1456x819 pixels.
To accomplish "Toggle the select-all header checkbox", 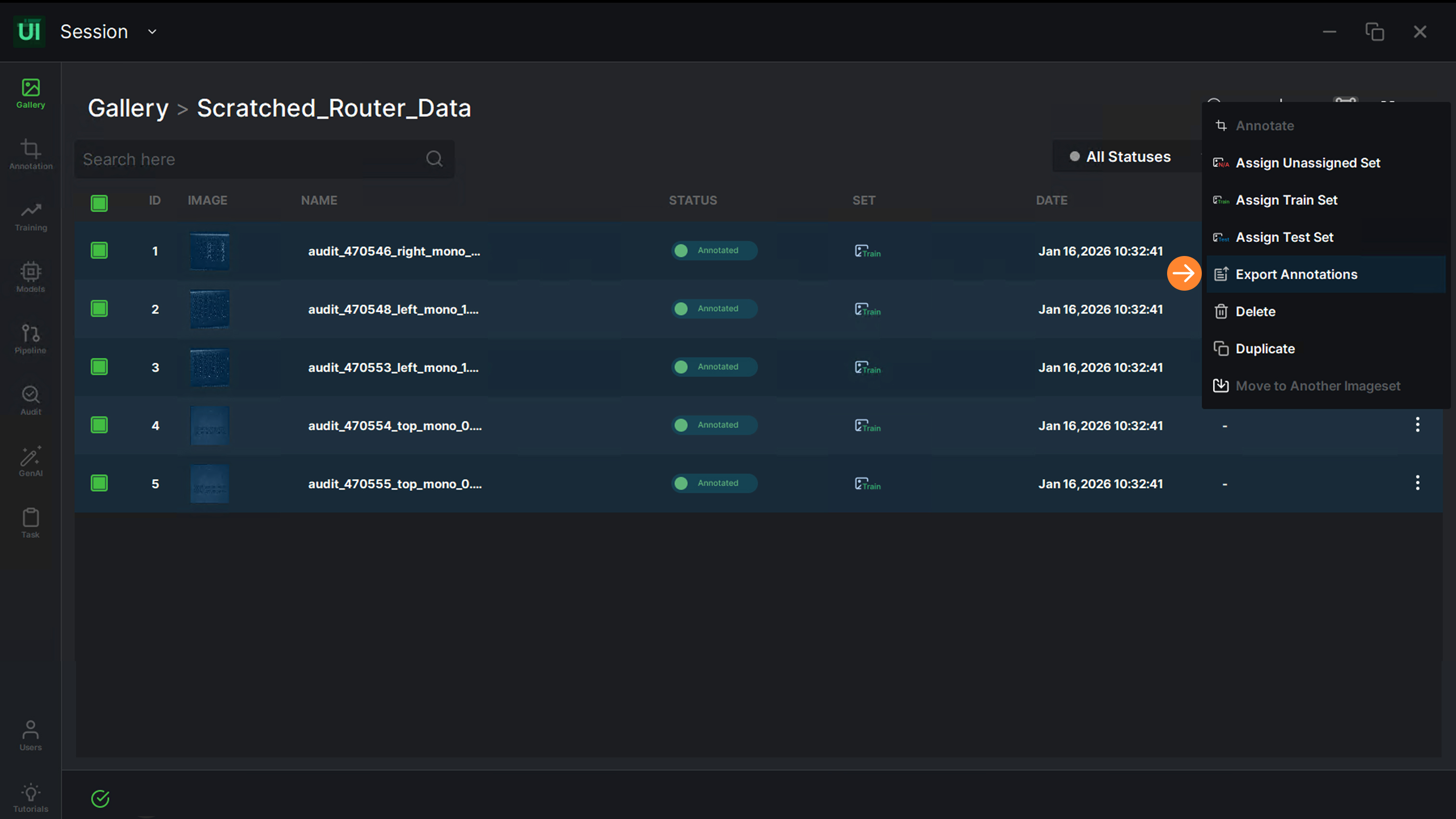I will (x=100, y=204).
